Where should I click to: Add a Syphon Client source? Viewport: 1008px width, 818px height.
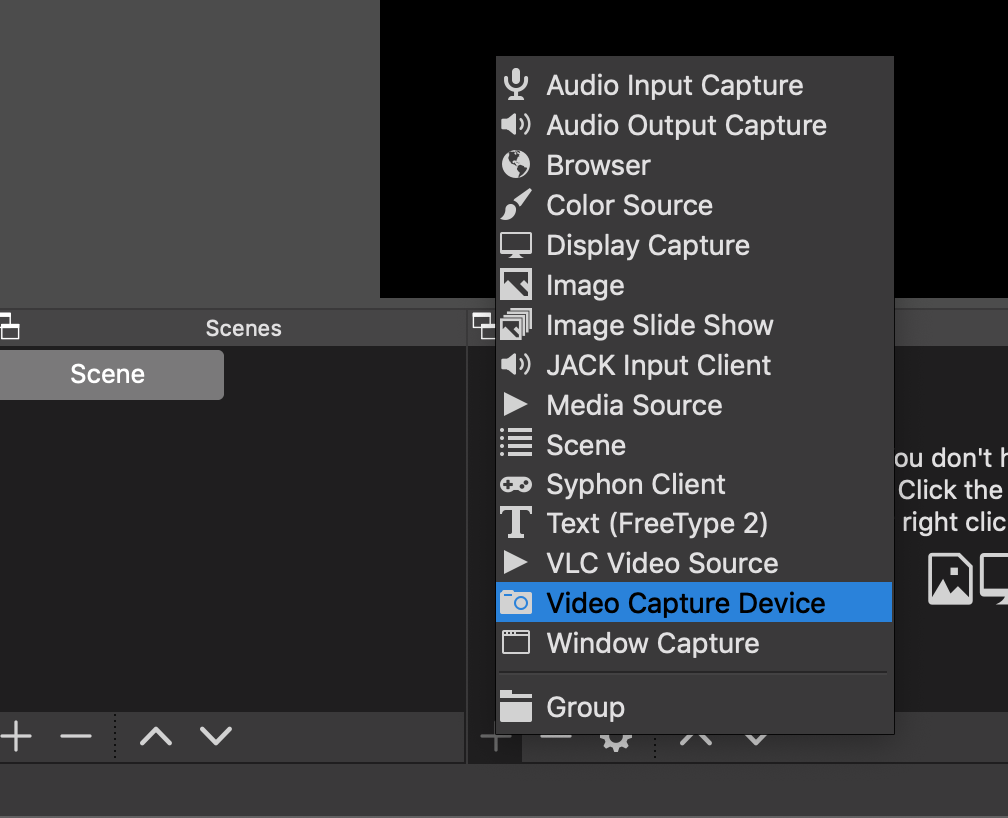point(635,484)
